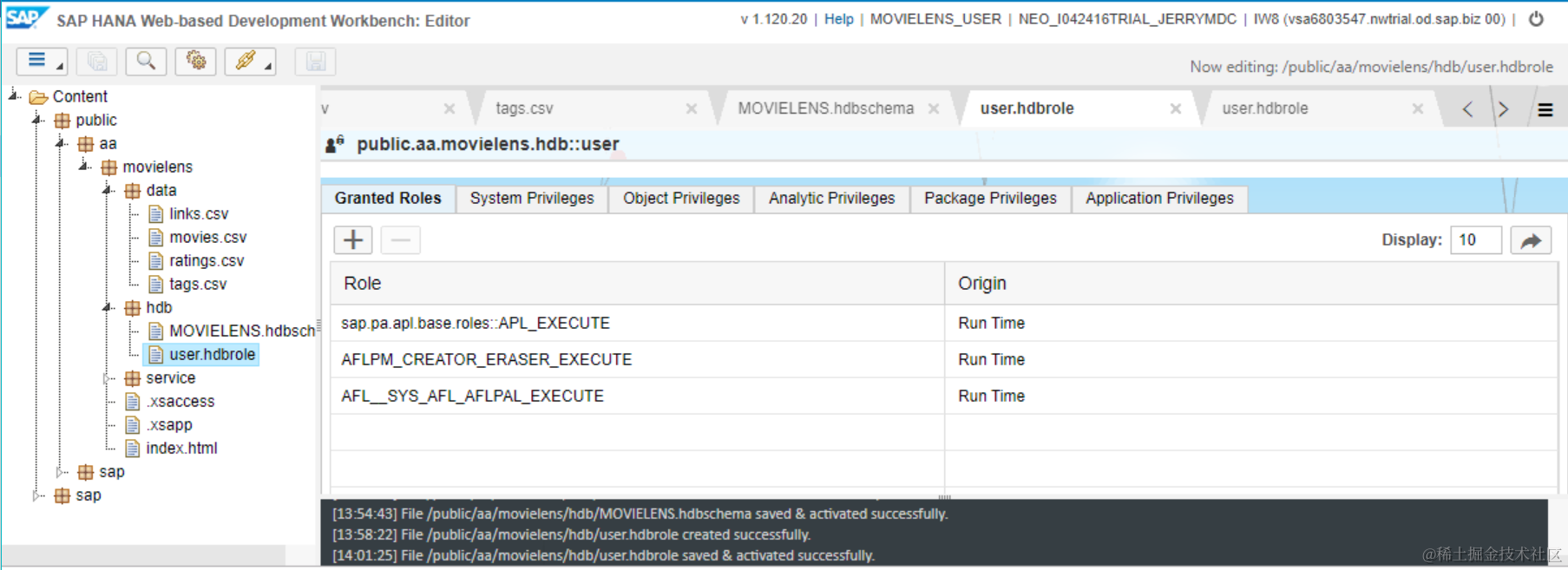The image size is (1568, 570).
Task: Collapse the data package node
Action: point(108,190)
